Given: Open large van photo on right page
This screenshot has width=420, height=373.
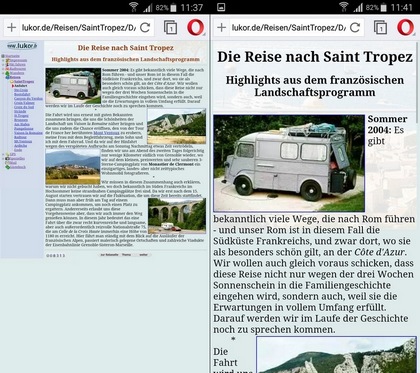Looking at the screenshot, I should click(289, 163).
